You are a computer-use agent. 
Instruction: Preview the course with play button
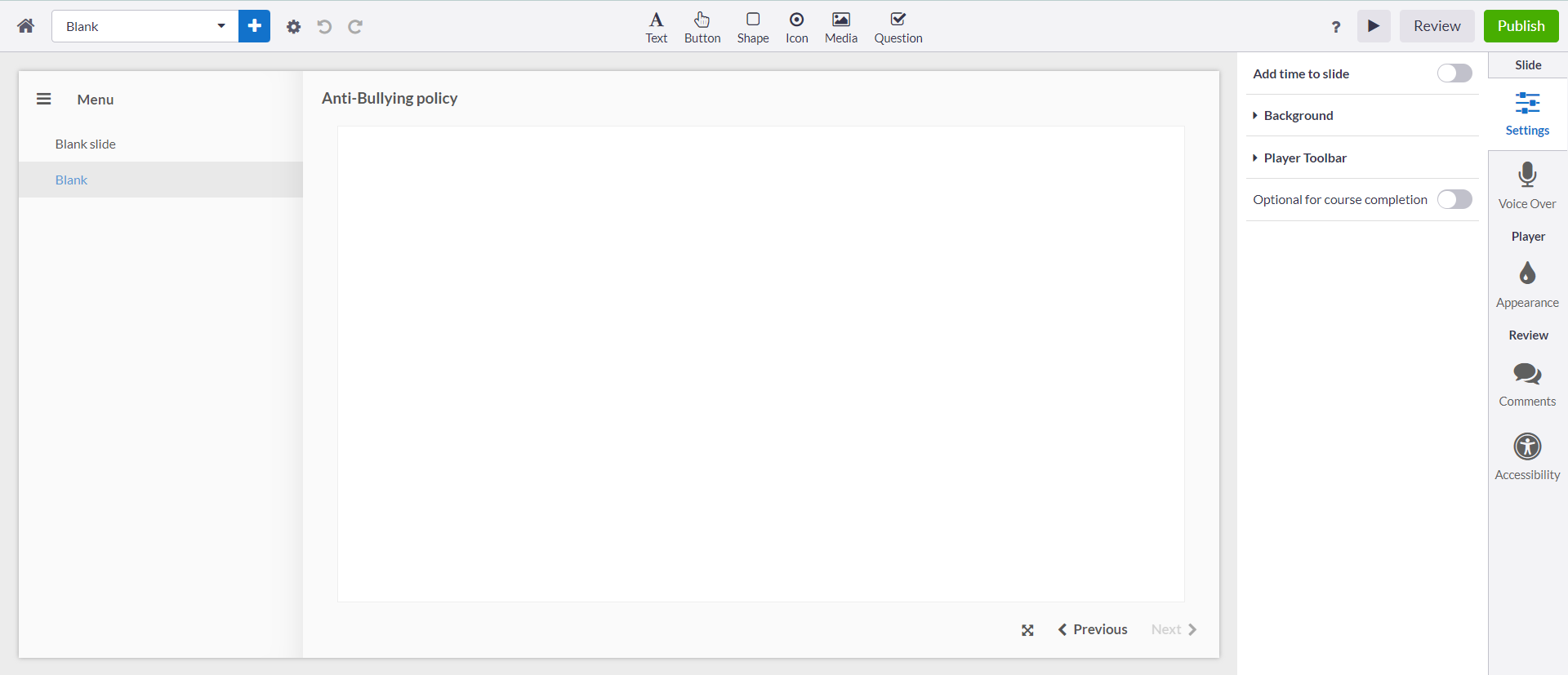click(x=1374, y=26)
